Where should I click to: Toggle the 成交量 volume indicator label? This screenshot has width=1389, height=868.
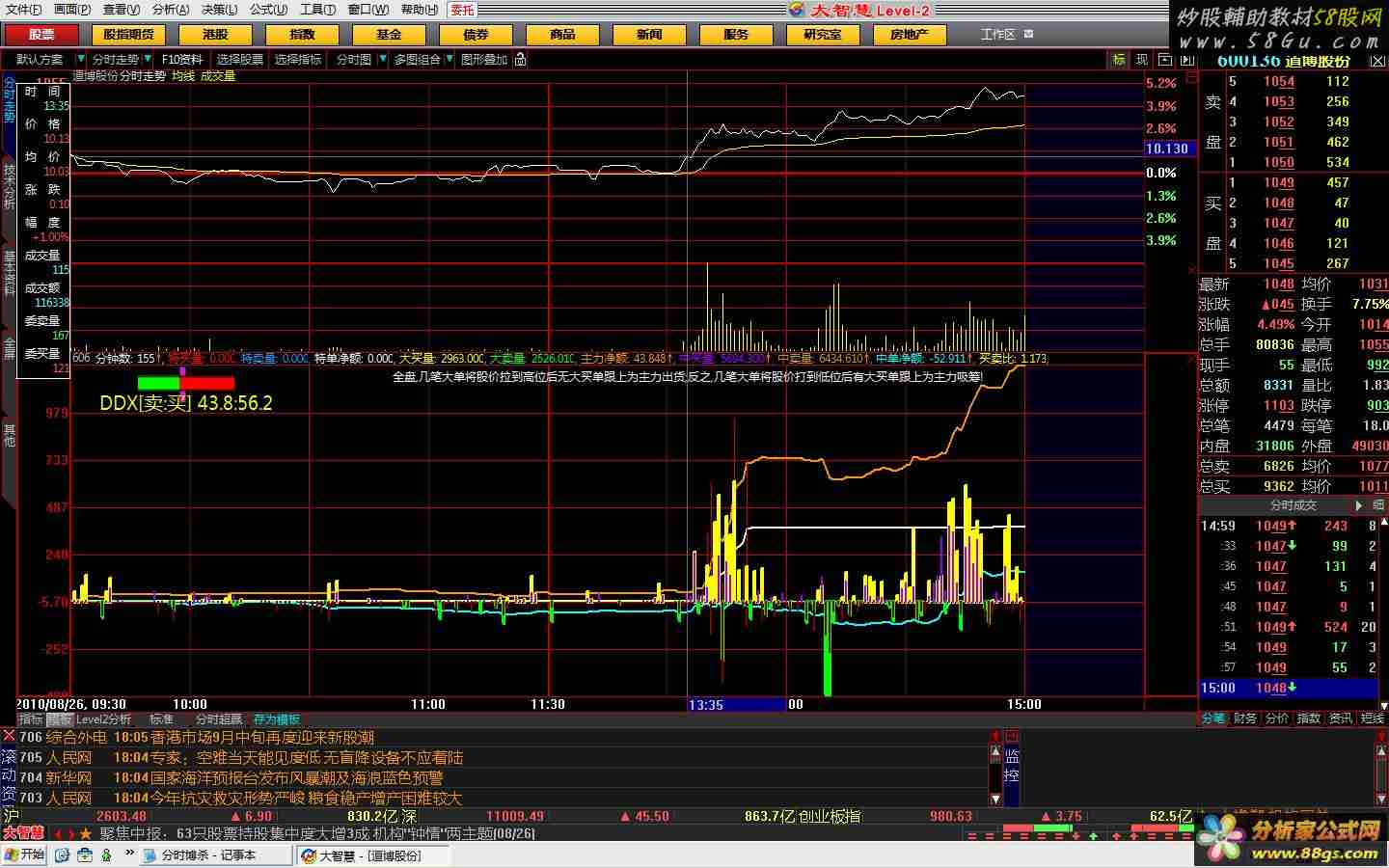(x=218, y=75)
